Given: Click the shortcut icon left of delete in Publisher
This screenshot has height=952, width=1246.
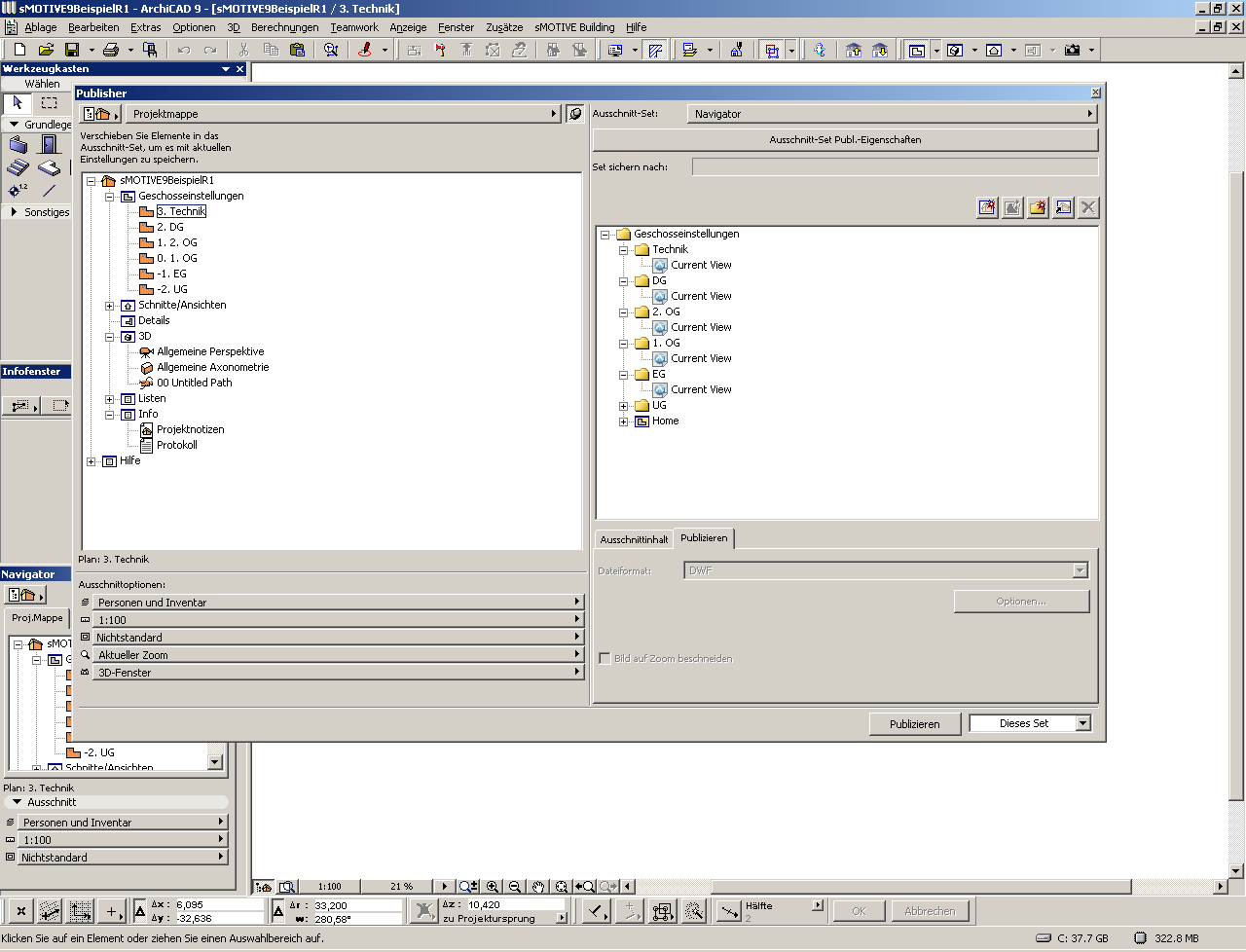Looking at the screenshot, I should tap(1064, 207).
